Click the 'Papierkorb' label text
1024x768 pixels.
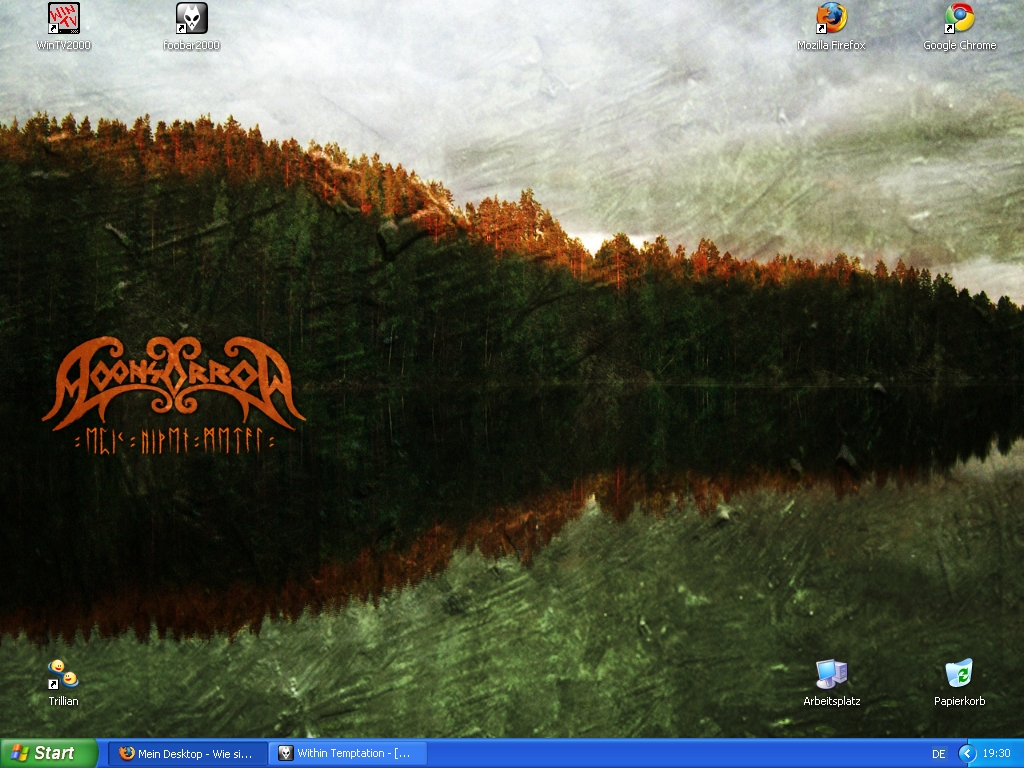pyautogui.click(x=959, y=701)
